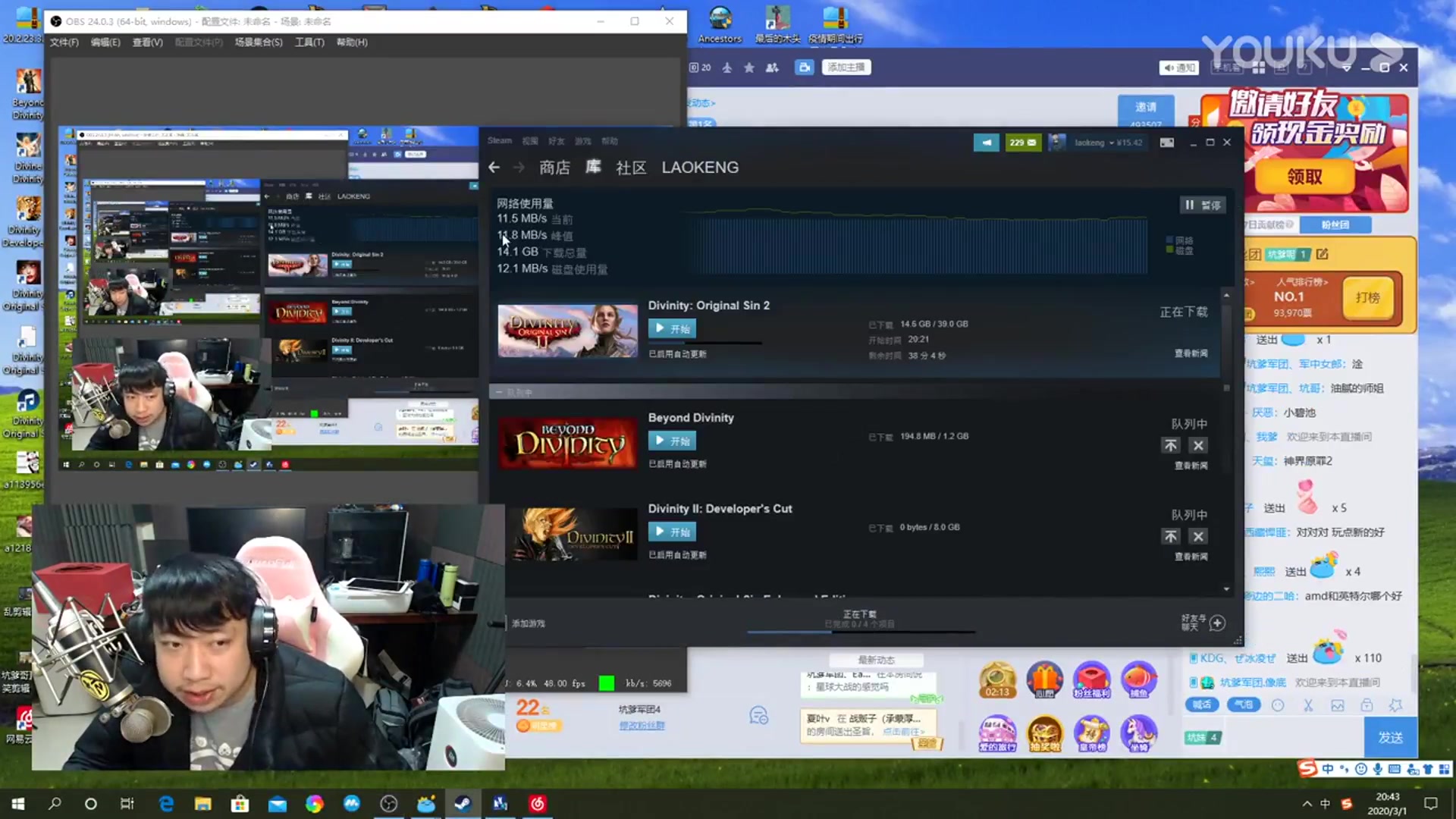Click the lock icon in chat toolbar

pyautogui.click(x=1367, y=705)
